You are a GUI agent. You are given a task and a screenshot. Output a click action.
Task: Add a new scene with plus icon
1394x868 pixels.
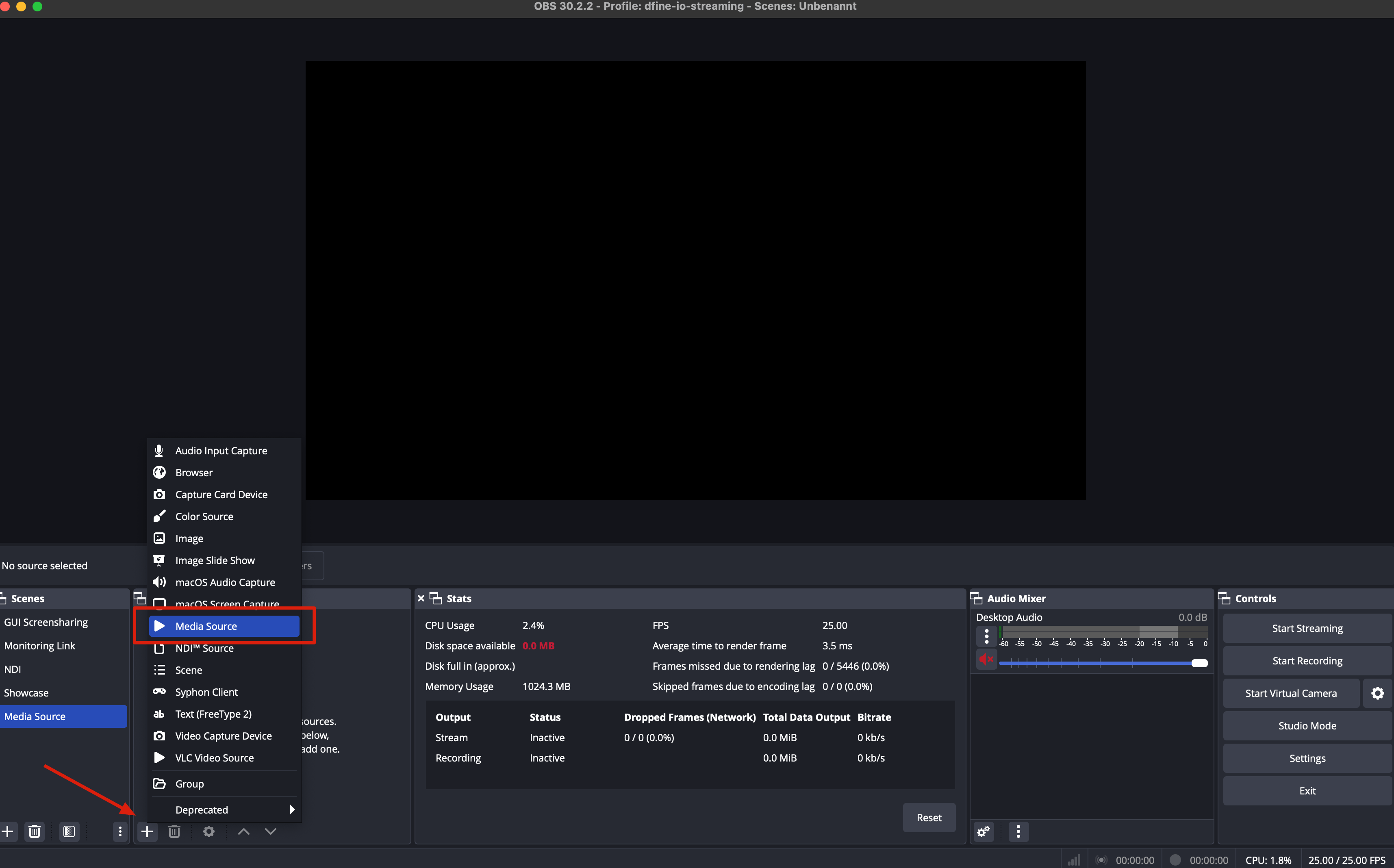tap(7, 831)
